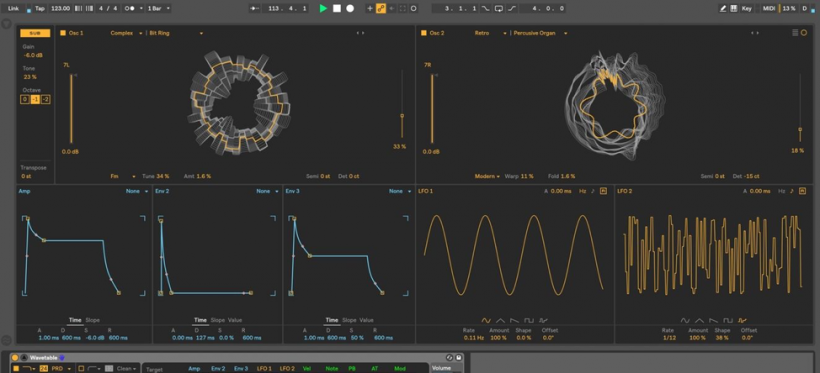Image resolution: width=820 pixels, height=373 pixels.
Task: Click the Osc 2 waveform linear view icon
Action: [795, 32]
